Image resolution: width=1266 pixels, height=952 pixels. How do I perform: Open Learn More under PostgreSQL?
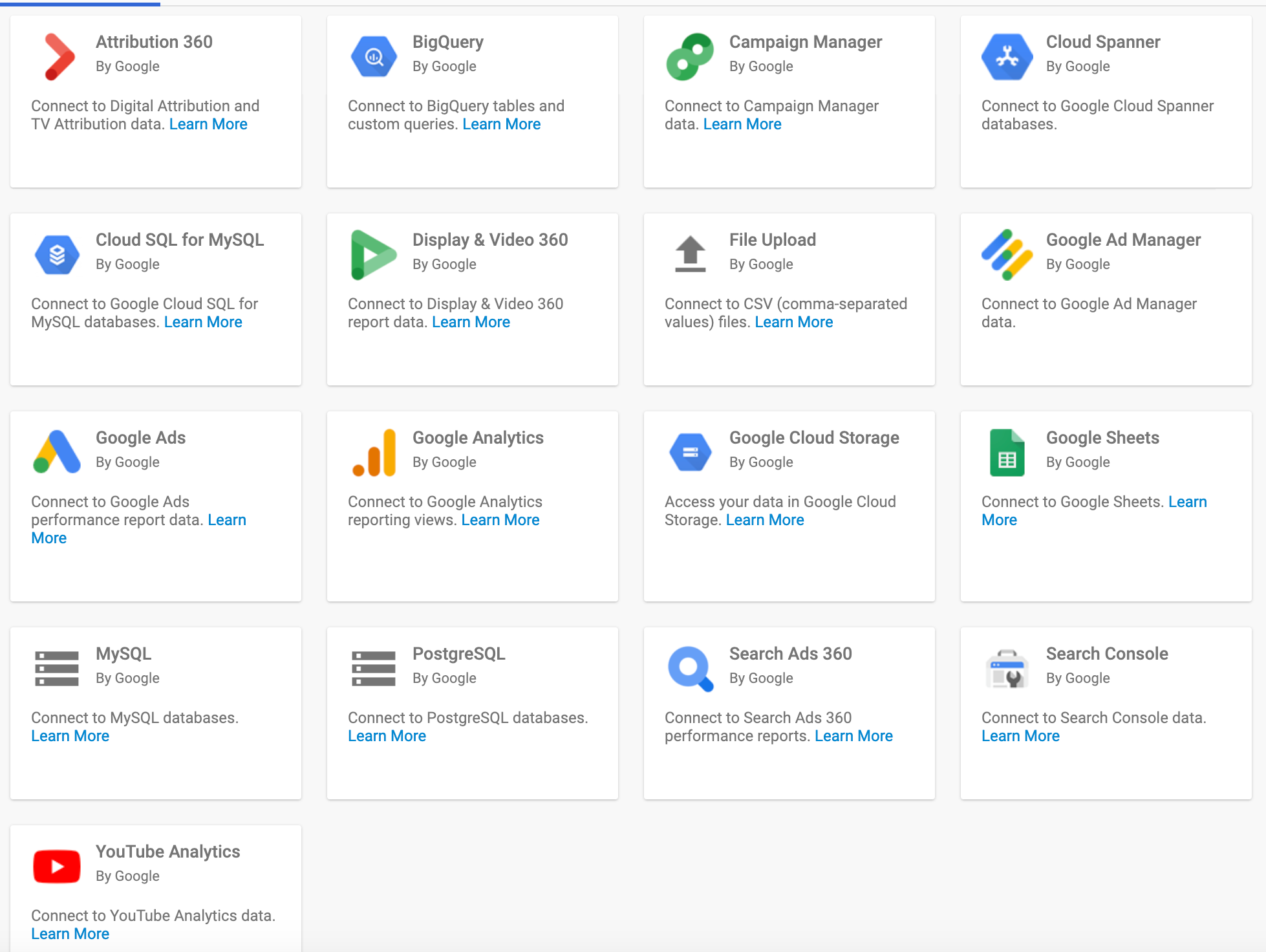pos(387,735)
